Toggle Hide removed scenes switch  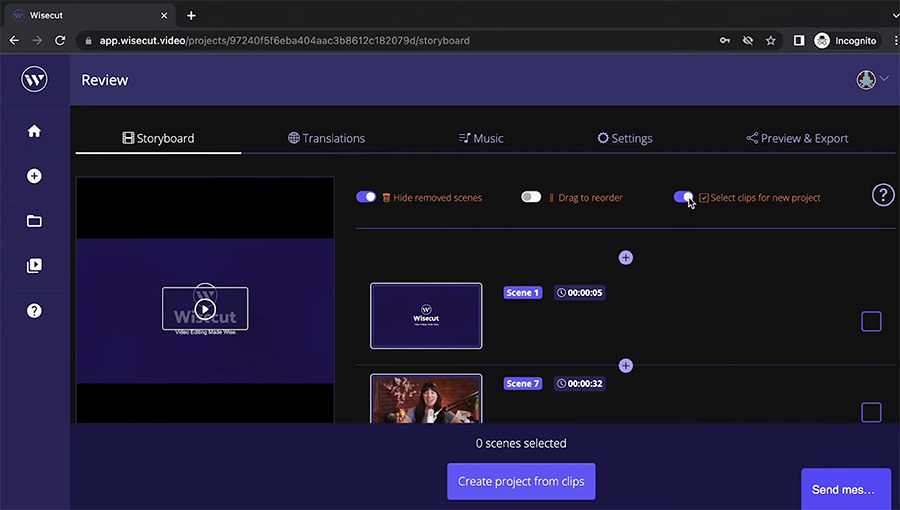tap(366, 197)
